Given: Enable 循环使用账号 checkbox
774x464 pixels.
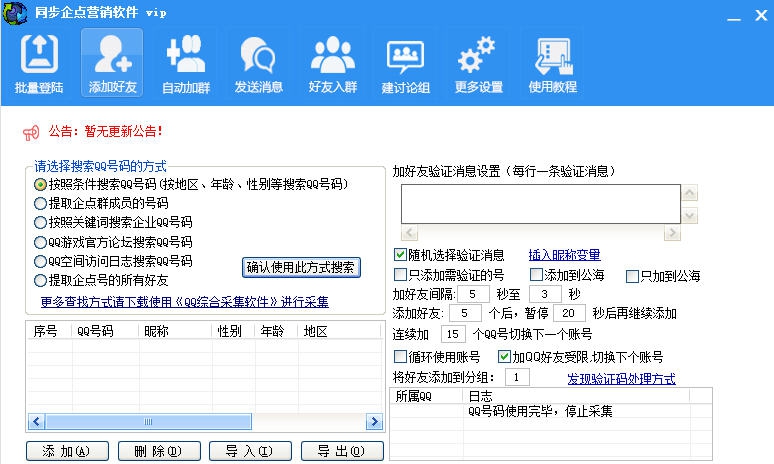Looking at the screenshot, I should pyautogui.click(x=400, y=356).
